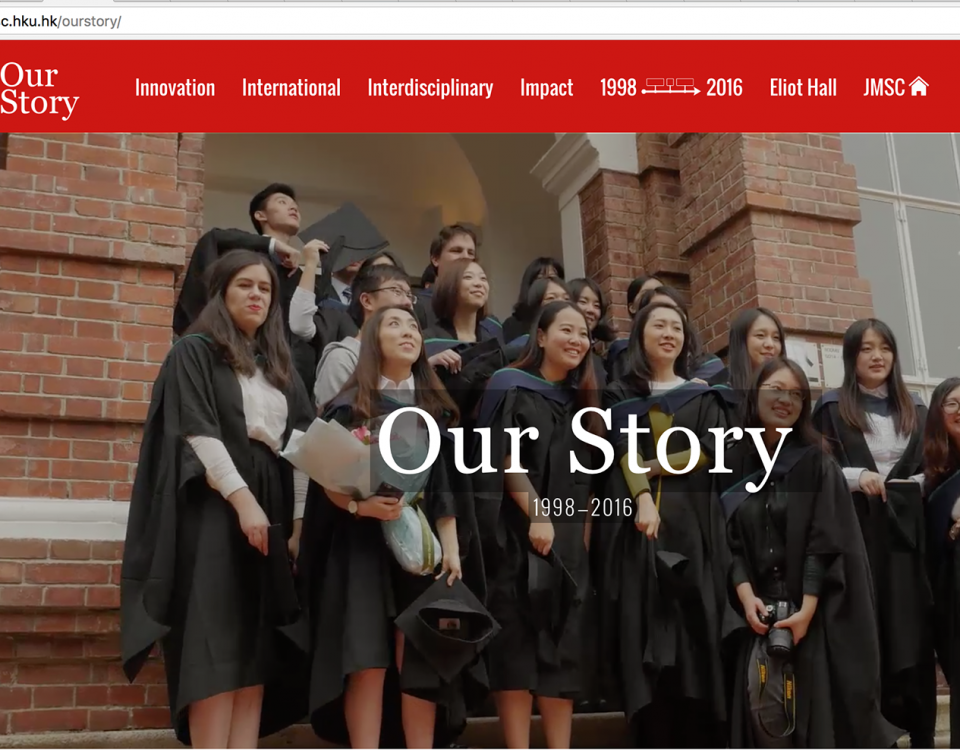Select Interdisciplinary in the navigation bar

tap(430, 88)
